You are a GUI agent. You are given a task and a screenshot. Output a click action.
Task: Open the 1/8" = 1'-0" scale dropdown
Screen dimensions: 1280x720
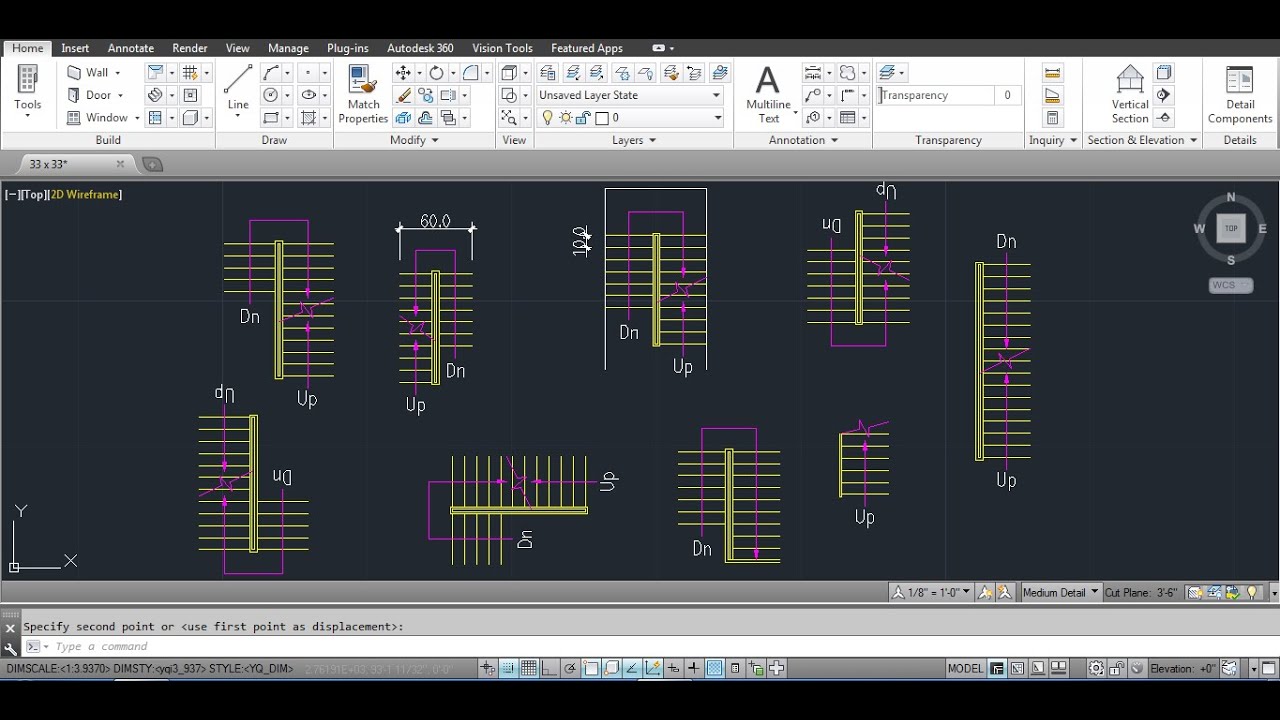coord(933,592)
